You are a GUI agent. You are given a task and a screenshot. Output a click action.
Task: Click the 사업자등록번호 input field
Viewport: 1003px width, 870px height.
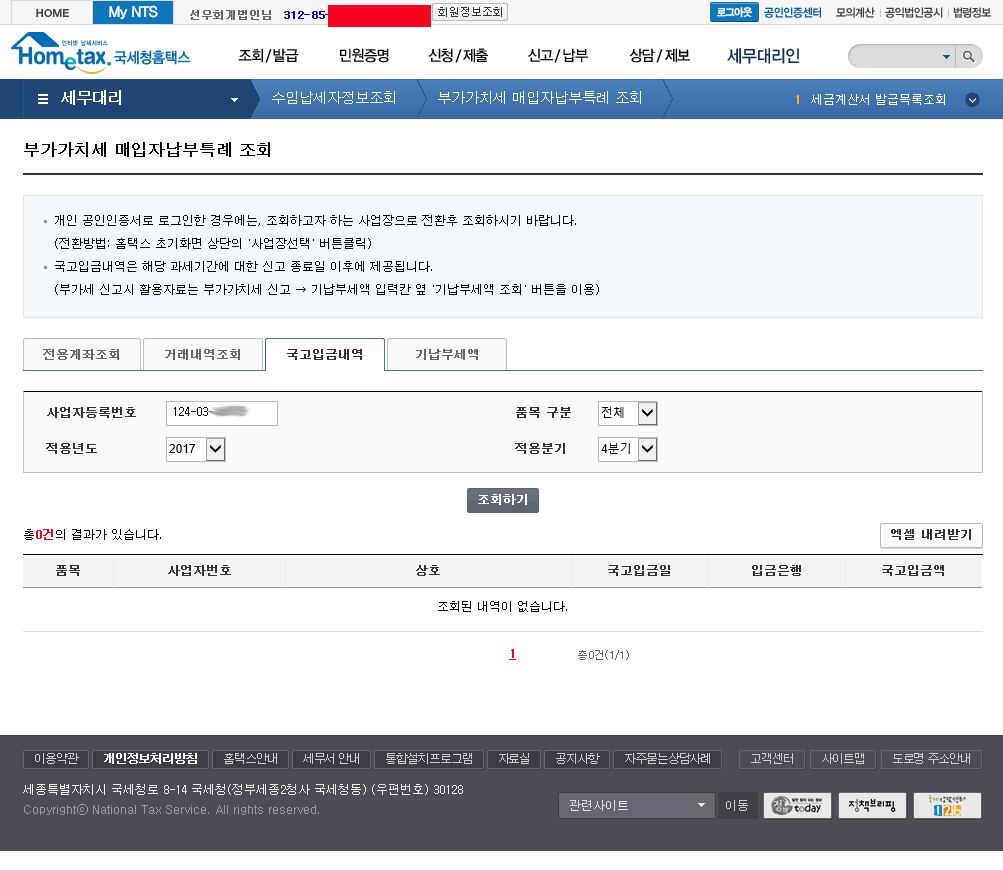[222, 413]
